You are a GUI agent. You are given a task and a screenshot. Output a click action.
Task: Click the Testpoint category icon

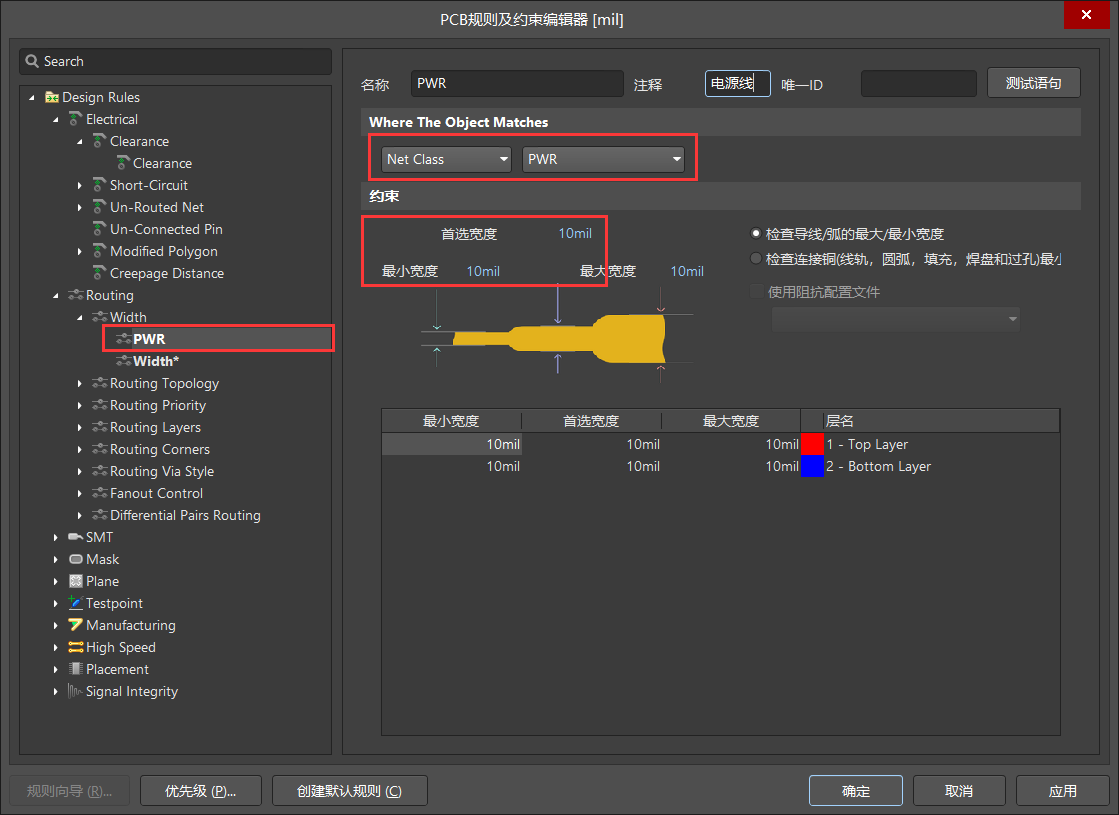click(x=76, y=603)
